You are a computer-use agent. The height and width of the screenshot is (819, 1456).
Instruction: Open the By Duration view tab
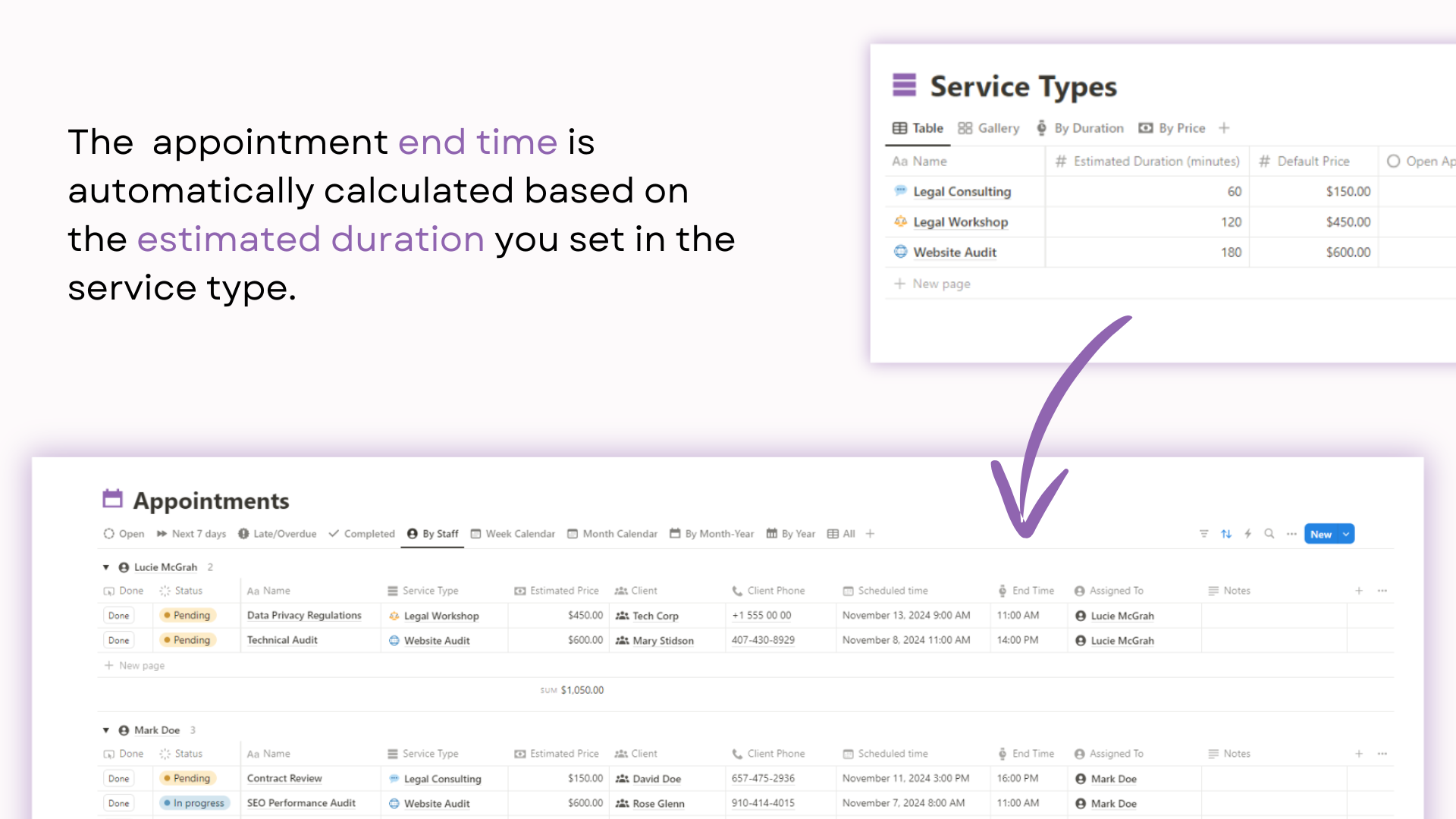pos(1080,128)
